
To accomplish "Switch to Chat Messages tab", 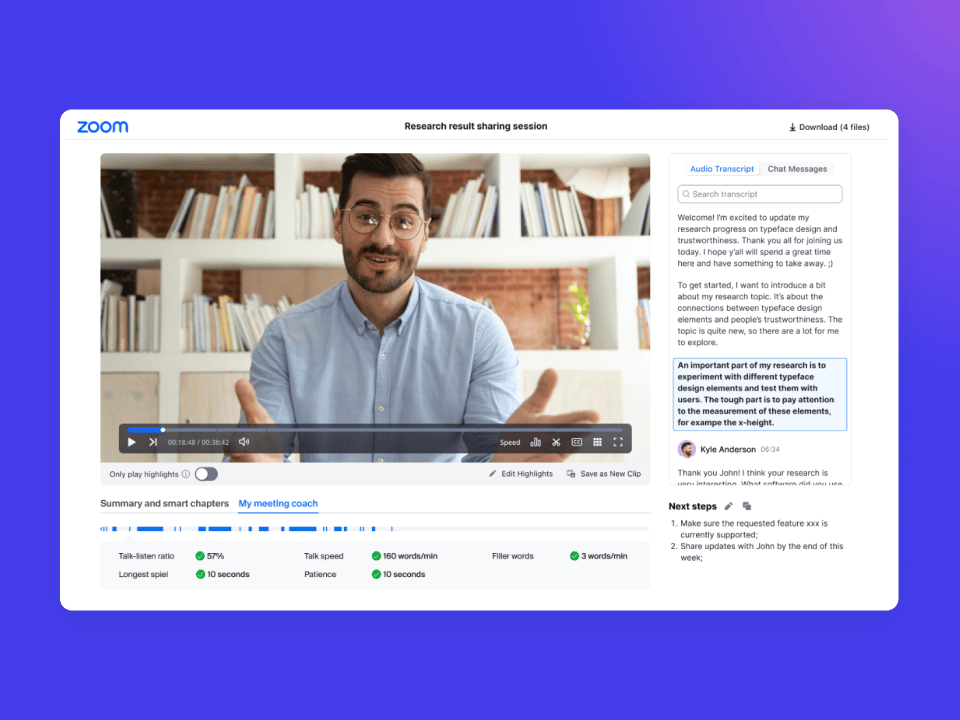I will pos(797,169).
